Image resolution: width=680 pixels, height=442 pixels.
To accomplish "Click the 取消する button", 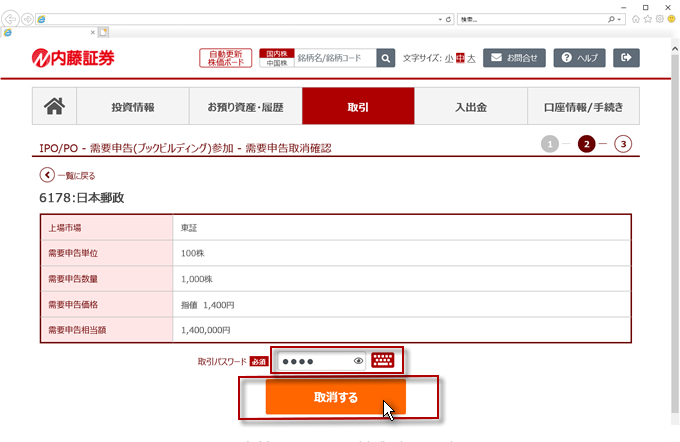I will 336,397.
